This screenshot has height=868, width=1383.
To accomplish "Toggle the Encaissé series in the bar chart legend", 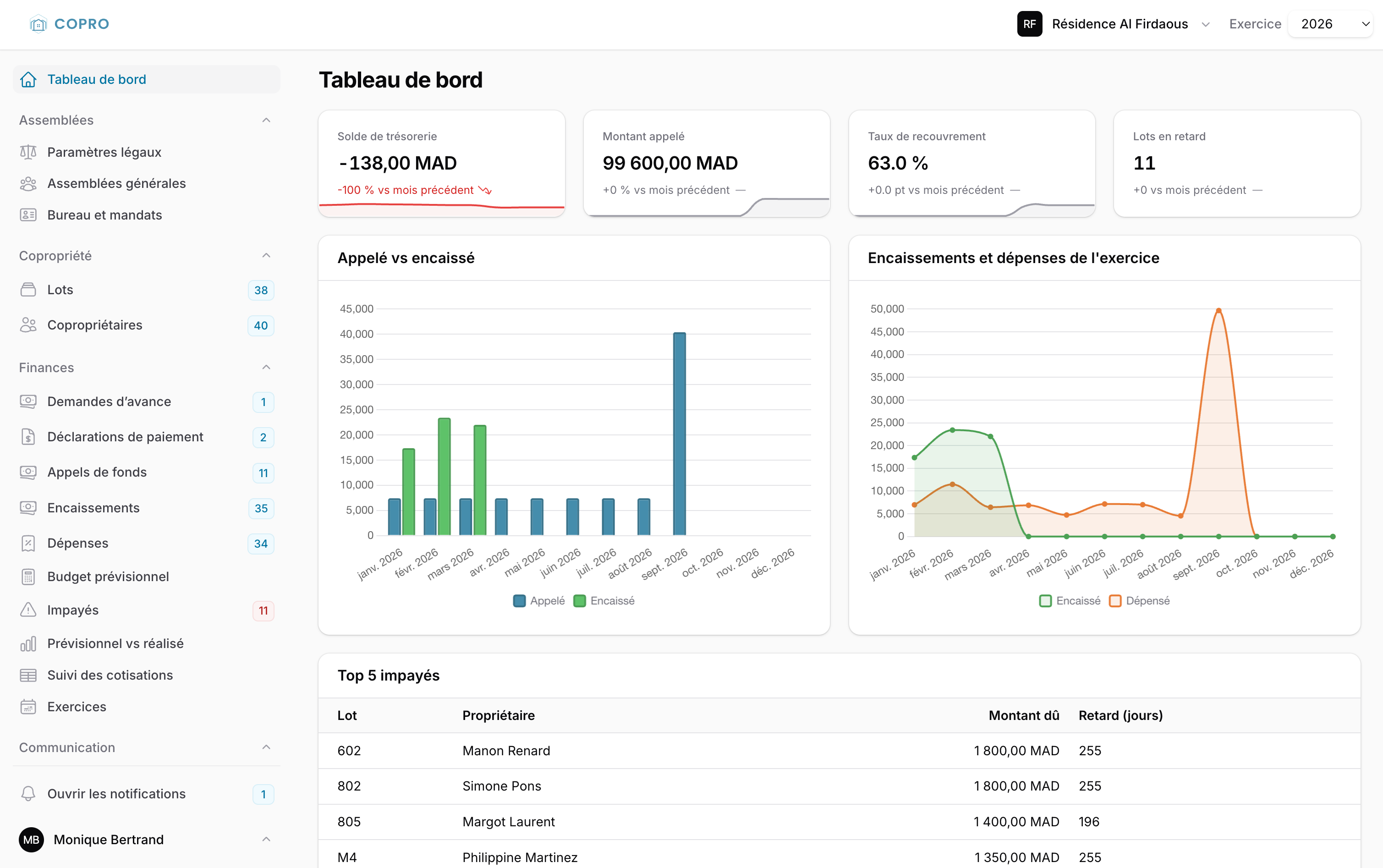I will (604, 601).
